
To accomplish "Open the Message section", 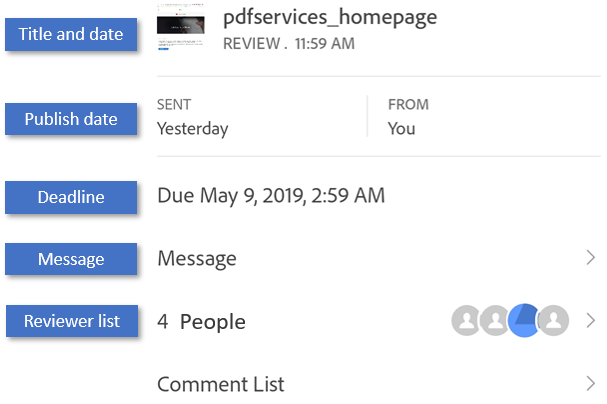I will (197, 259).
